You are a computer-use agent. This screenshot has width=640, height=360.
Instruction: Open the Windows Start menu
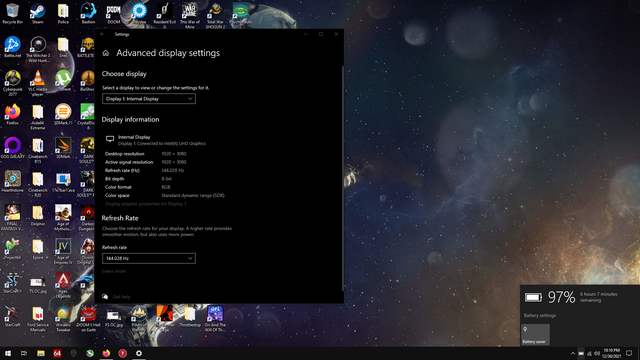[8, 353]
